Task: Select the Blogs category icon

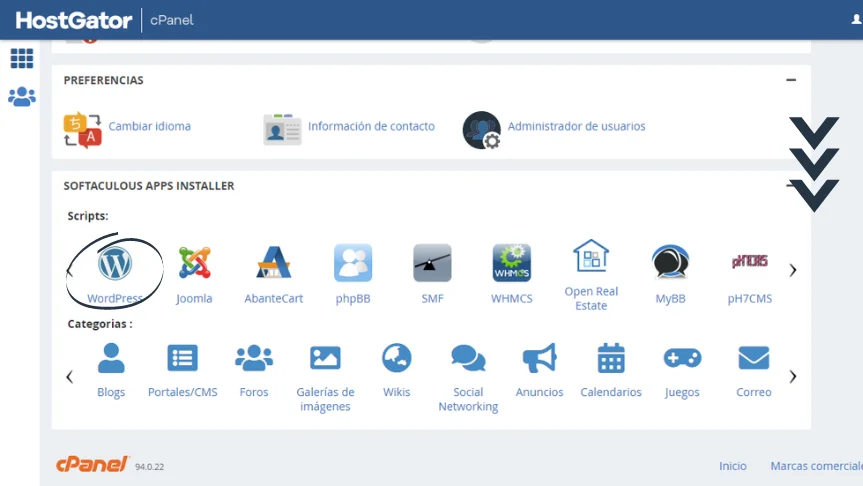Action: 111,358
